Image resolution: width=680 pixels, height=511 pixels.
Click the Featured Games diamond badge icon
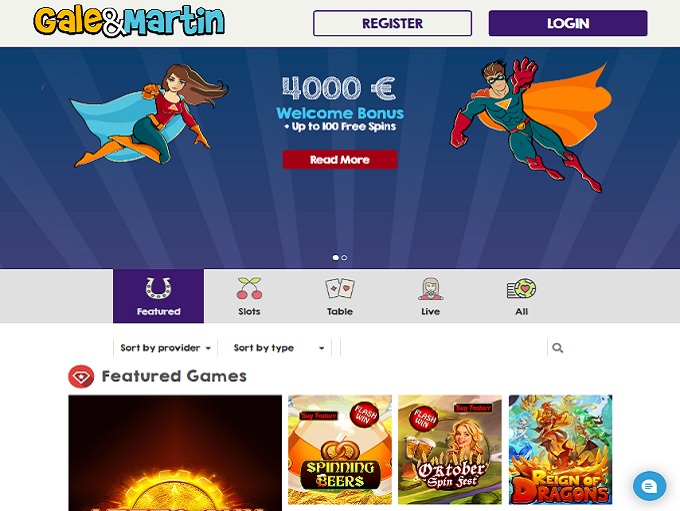point(81,377)
